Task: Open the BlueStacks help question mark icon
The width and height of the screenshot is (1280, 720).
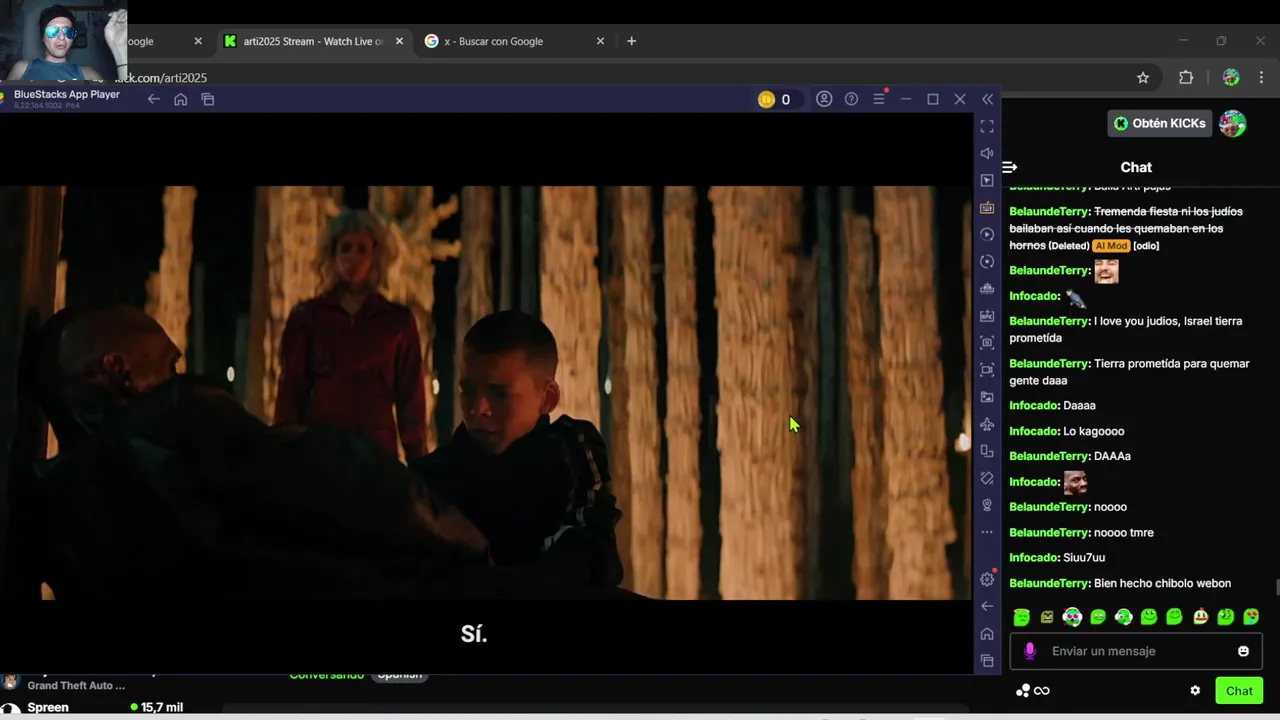Action: pos(851,99)
